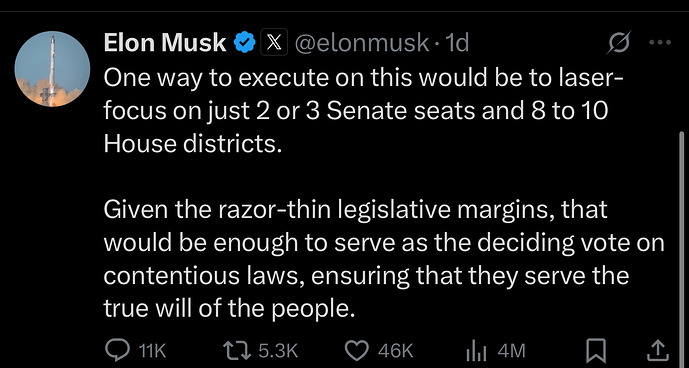
Task: Repost using the retweet arrows icon
Action: click(x=237, y=350)
